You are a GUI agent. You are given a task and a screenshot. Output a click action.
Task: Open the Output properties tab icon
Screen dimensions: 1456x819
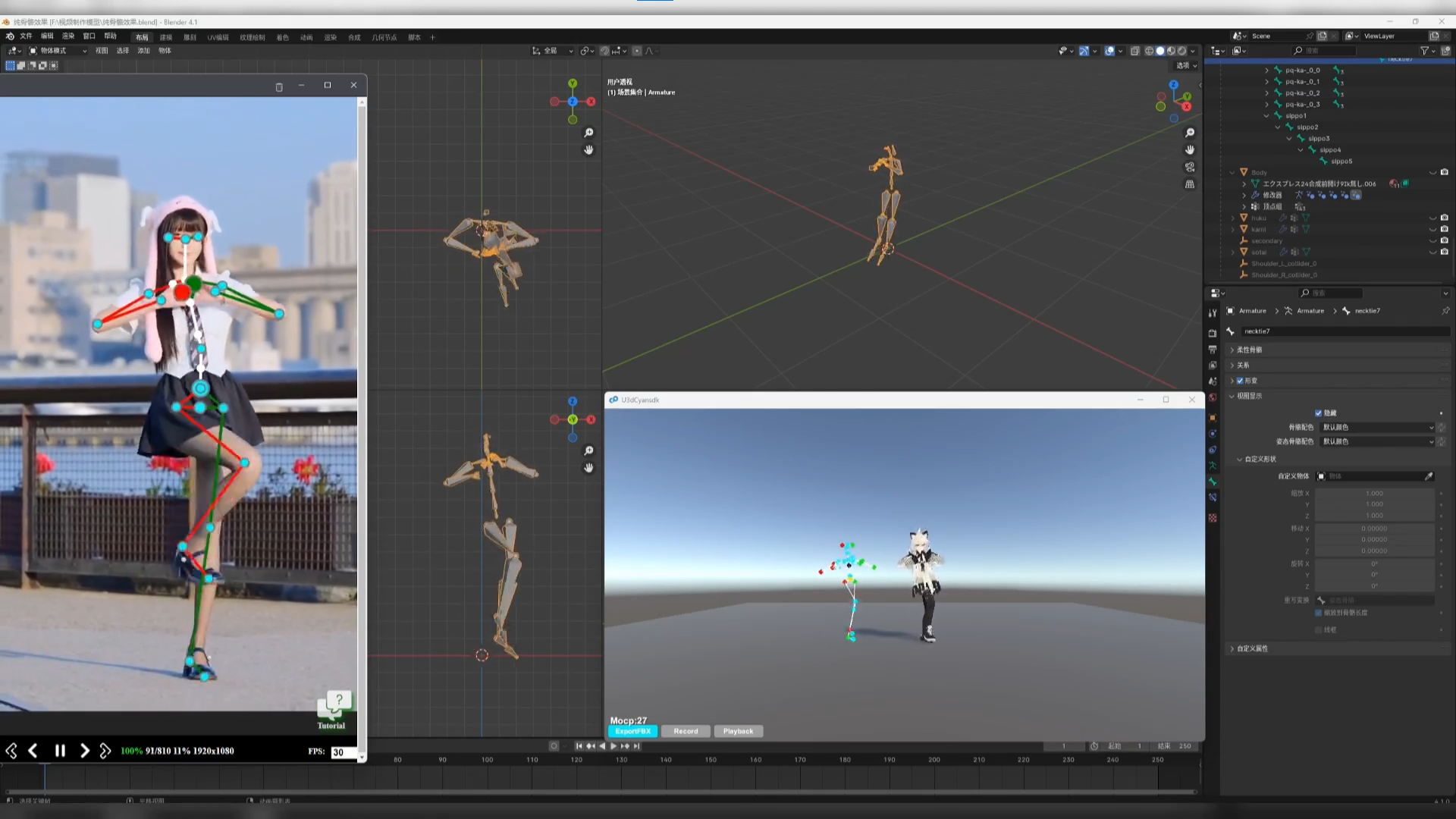pyautogui.click(x=1213, y=350)
